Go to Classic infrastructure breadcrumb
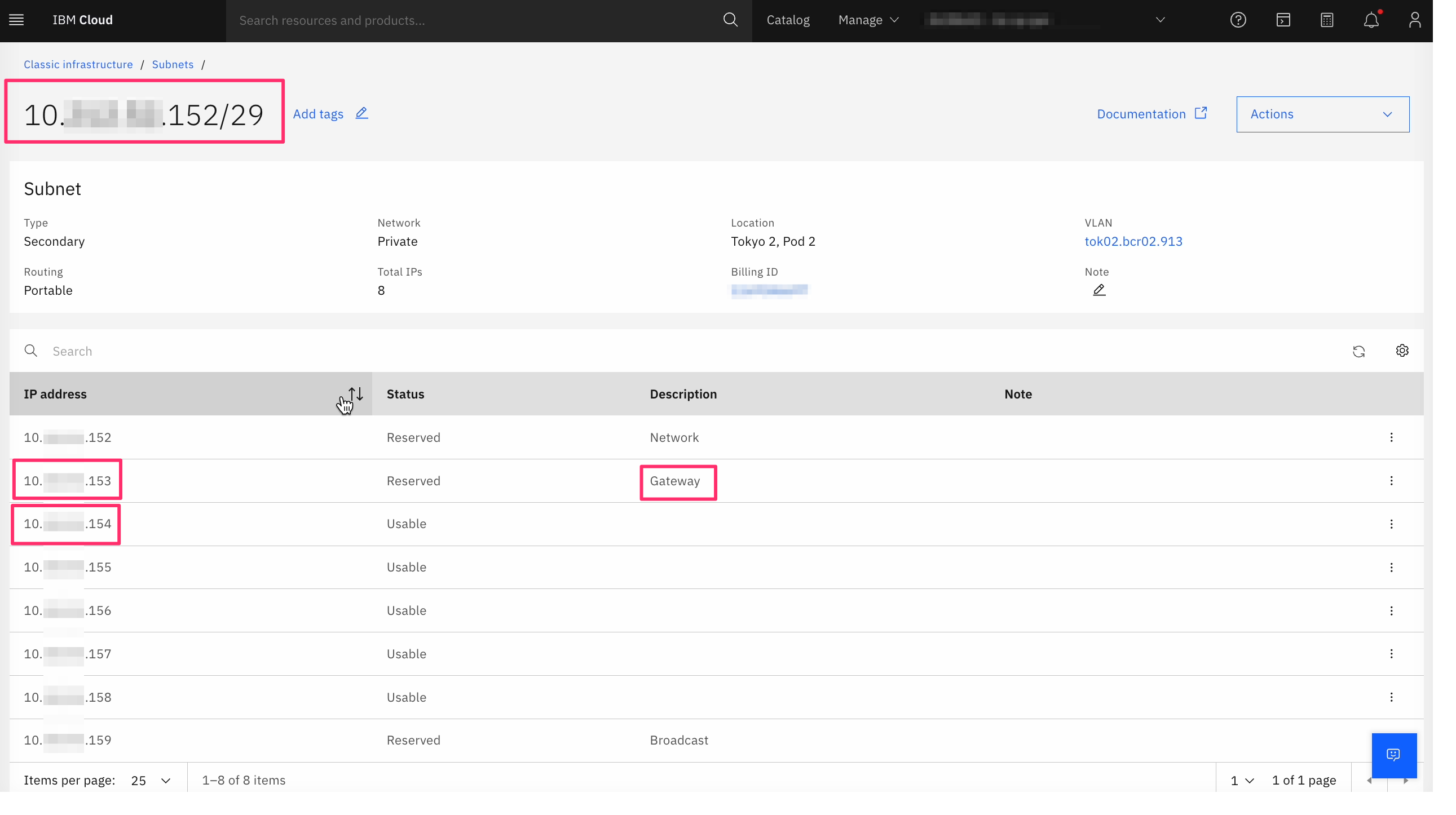This screenshot has width=1456, height=815. pos(78,64)
